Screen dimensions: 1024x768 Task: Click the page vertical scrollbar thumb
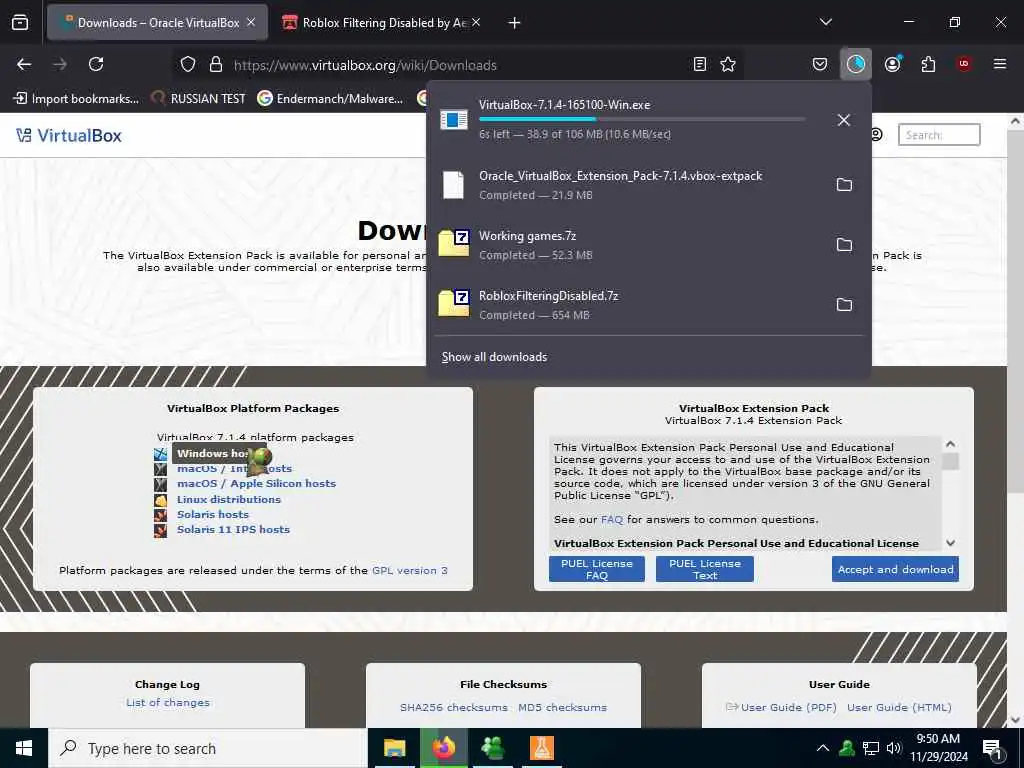coord(1015,312)
